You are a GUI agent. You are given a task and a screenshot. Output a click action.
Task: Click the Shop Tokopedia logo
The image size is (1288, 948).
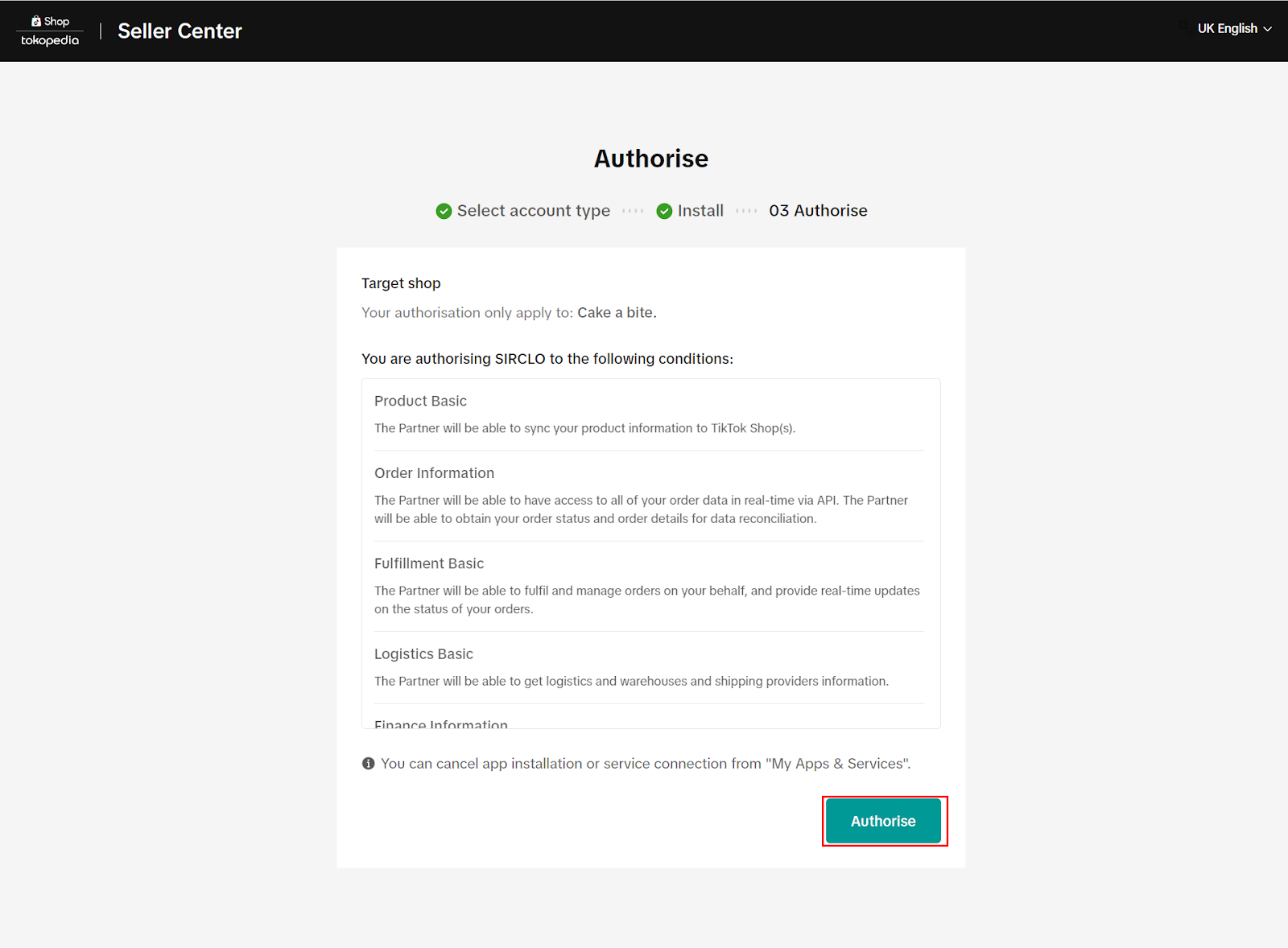click(50, 31)
